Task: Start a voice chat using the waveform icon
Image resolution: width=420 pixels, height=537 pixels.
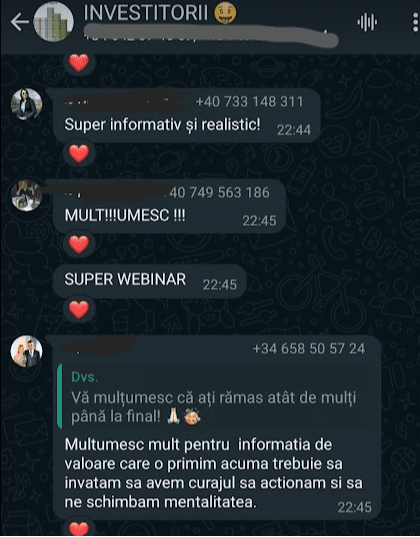Action: coord(367,22)
